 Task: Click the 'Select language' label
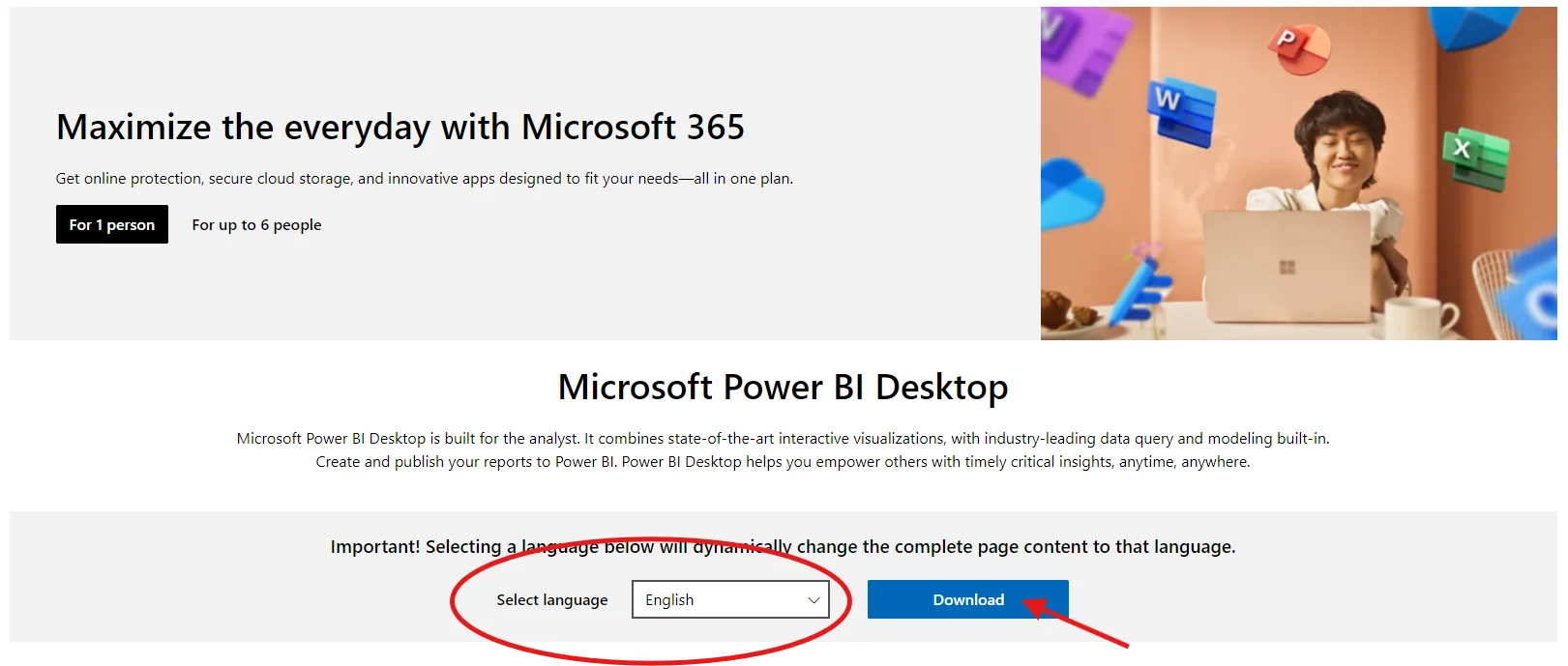point(552,600)
